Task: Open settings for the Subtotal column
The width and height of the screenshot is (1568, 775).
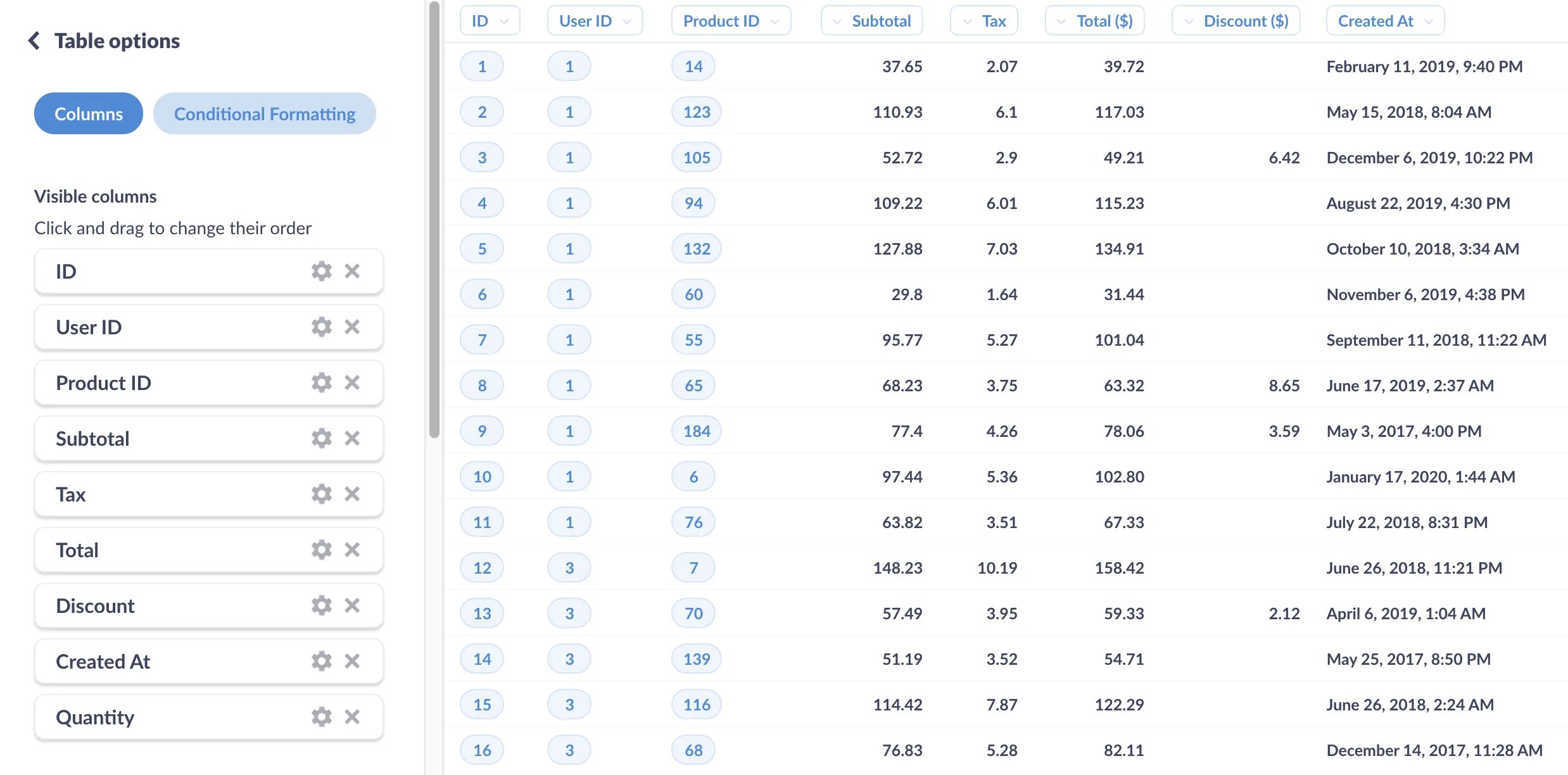Action: [321, 438]
